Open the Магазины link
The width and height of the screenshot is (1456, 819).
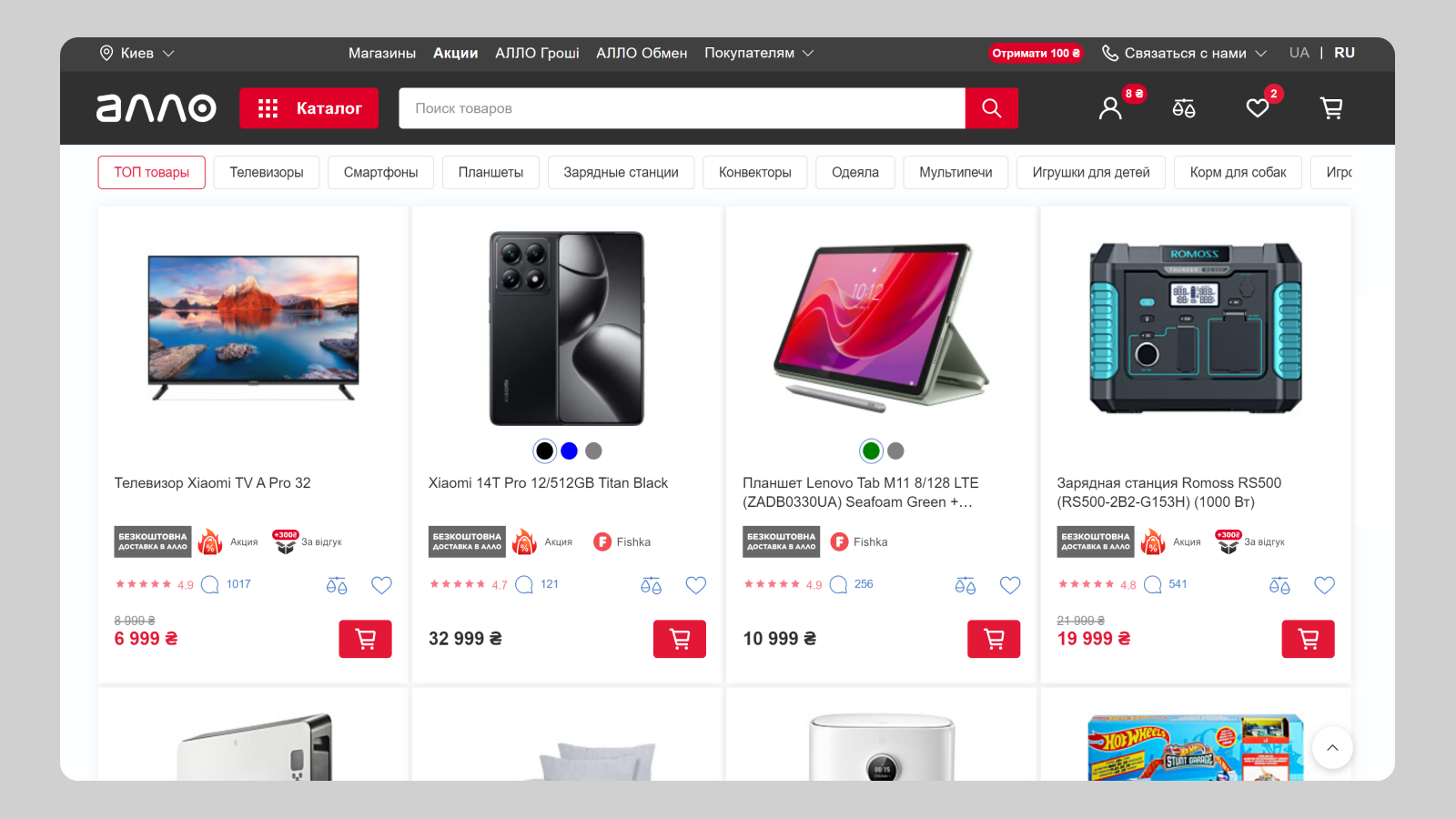[x=382, y=53]
